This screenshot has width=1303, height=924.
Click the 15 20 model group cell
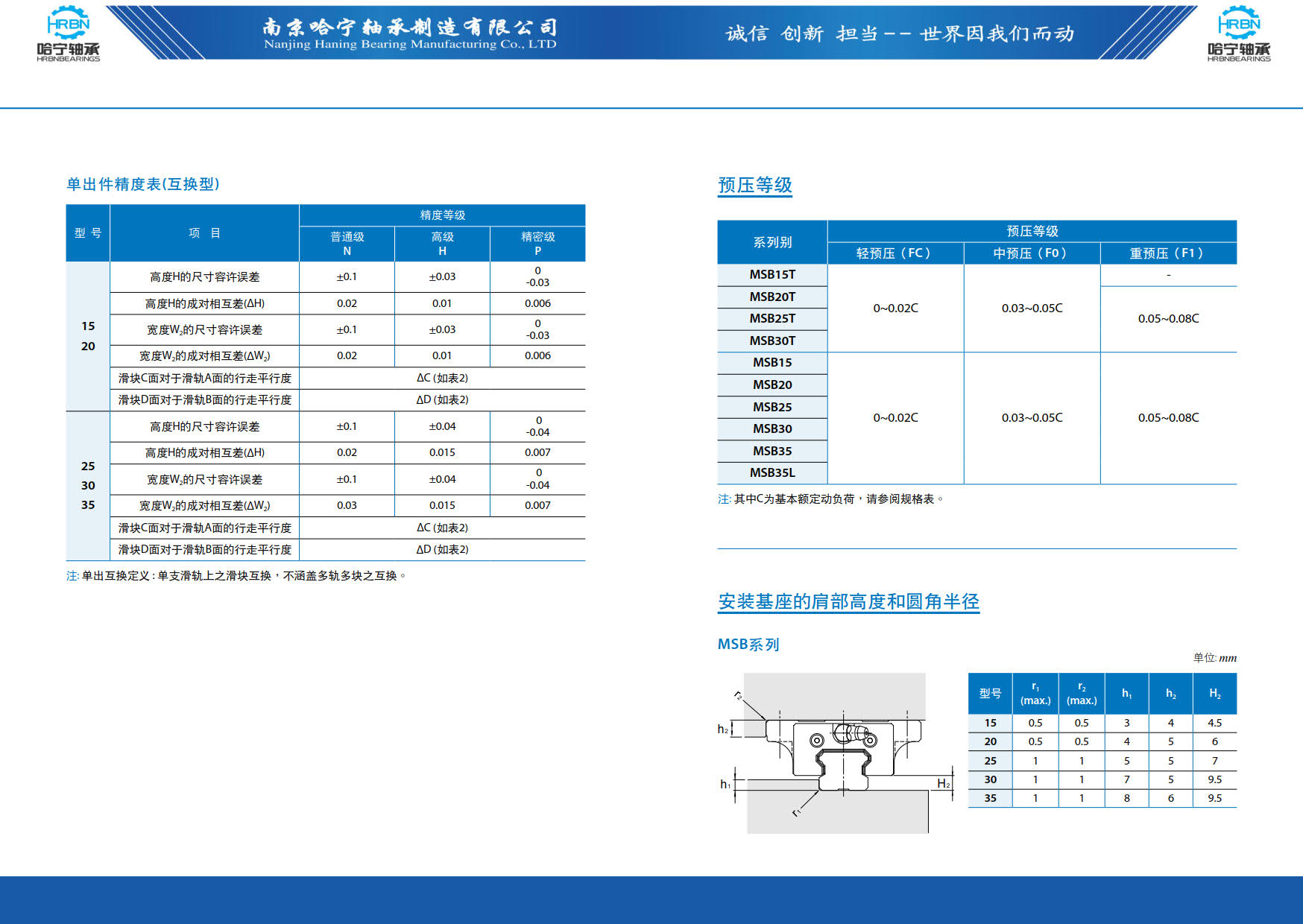(88, 336)
